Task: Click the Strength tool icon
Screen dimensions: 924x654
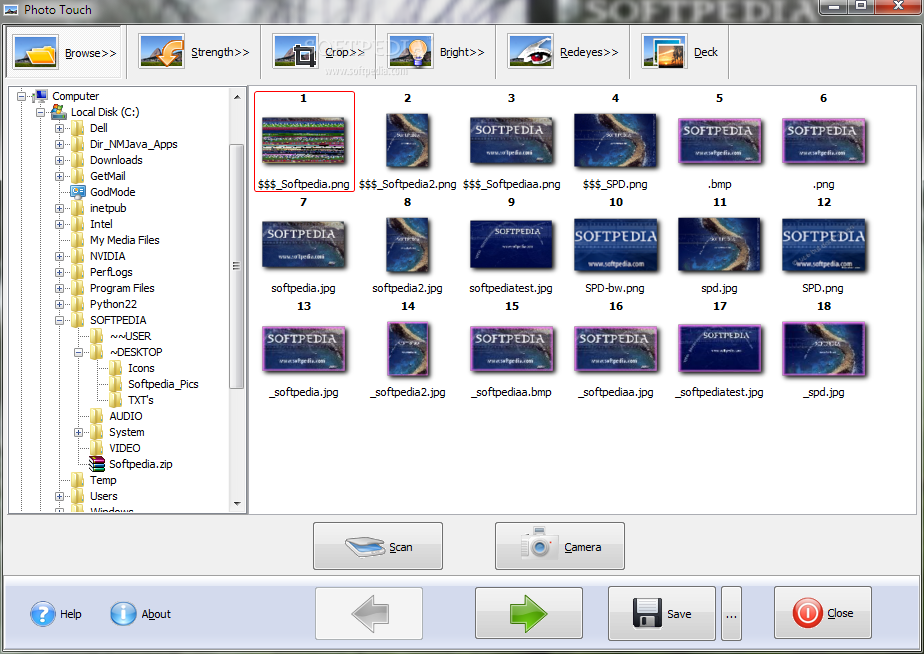Action: [161, 51]
